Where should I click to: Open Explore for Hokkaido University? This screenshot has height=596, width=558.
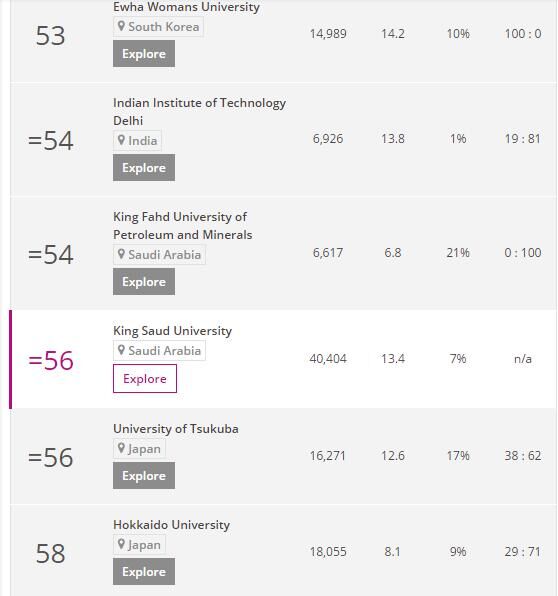[144, 572]
